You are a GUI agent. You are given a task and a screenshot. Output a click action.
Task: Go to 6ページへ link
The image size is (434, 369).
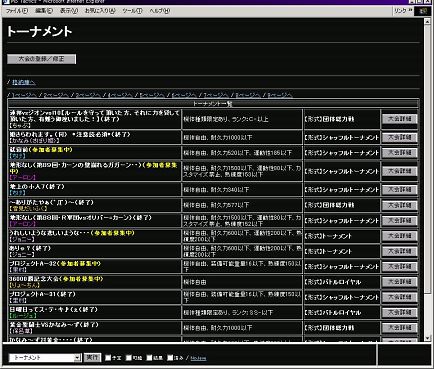[x=184, y=95]
